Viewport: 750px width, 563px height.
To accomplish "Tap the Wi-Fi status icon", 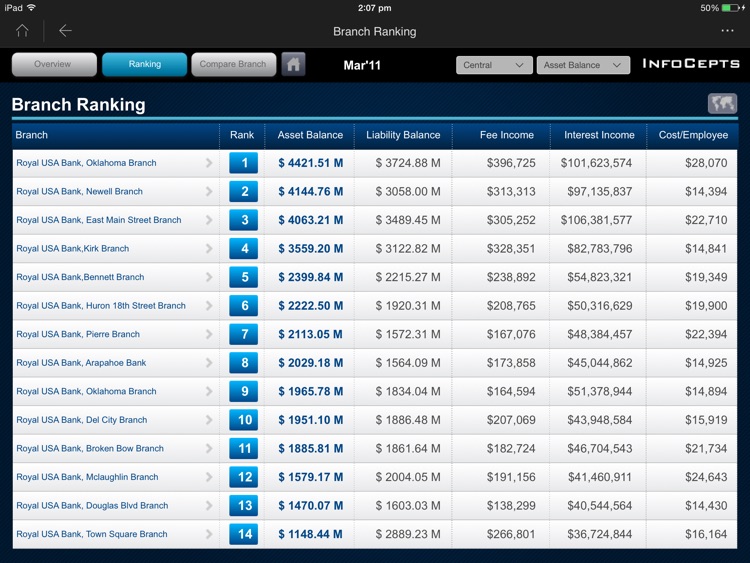I will [32, 7].
